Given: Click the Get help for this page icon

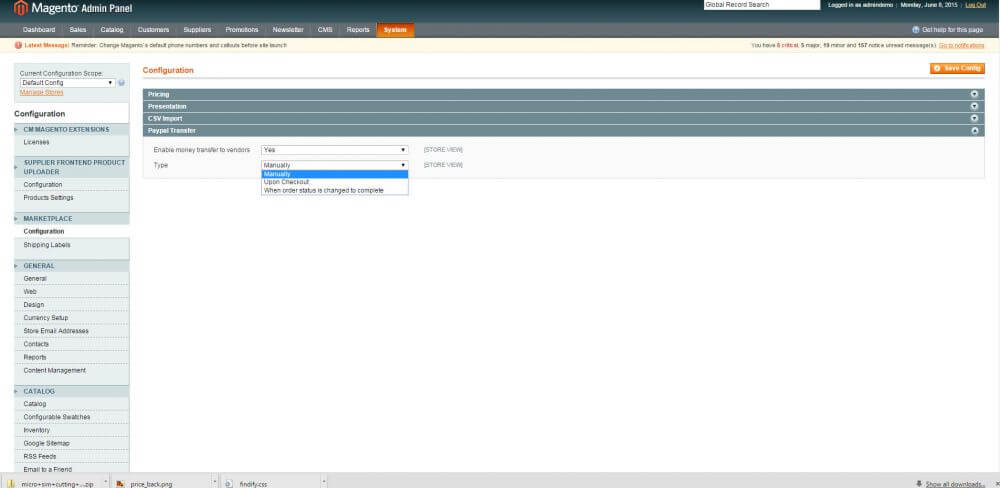Looking at the screenshot, I should click(x=916, y=30).
